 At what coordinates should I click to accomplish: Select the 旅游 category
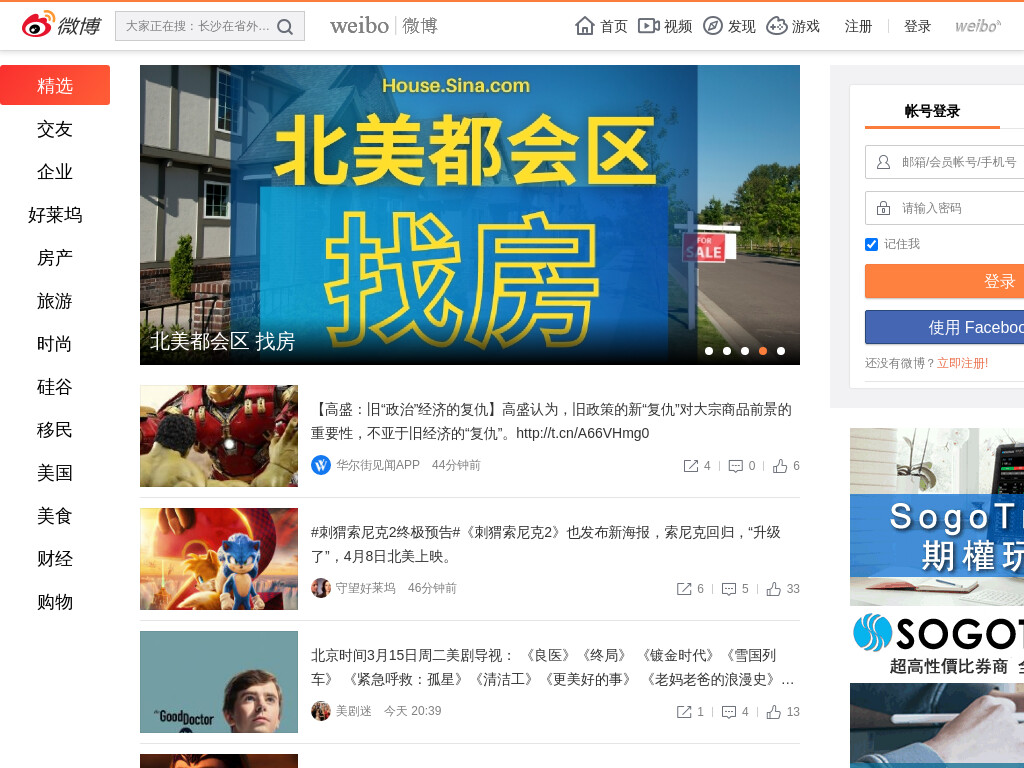point(55,301)
